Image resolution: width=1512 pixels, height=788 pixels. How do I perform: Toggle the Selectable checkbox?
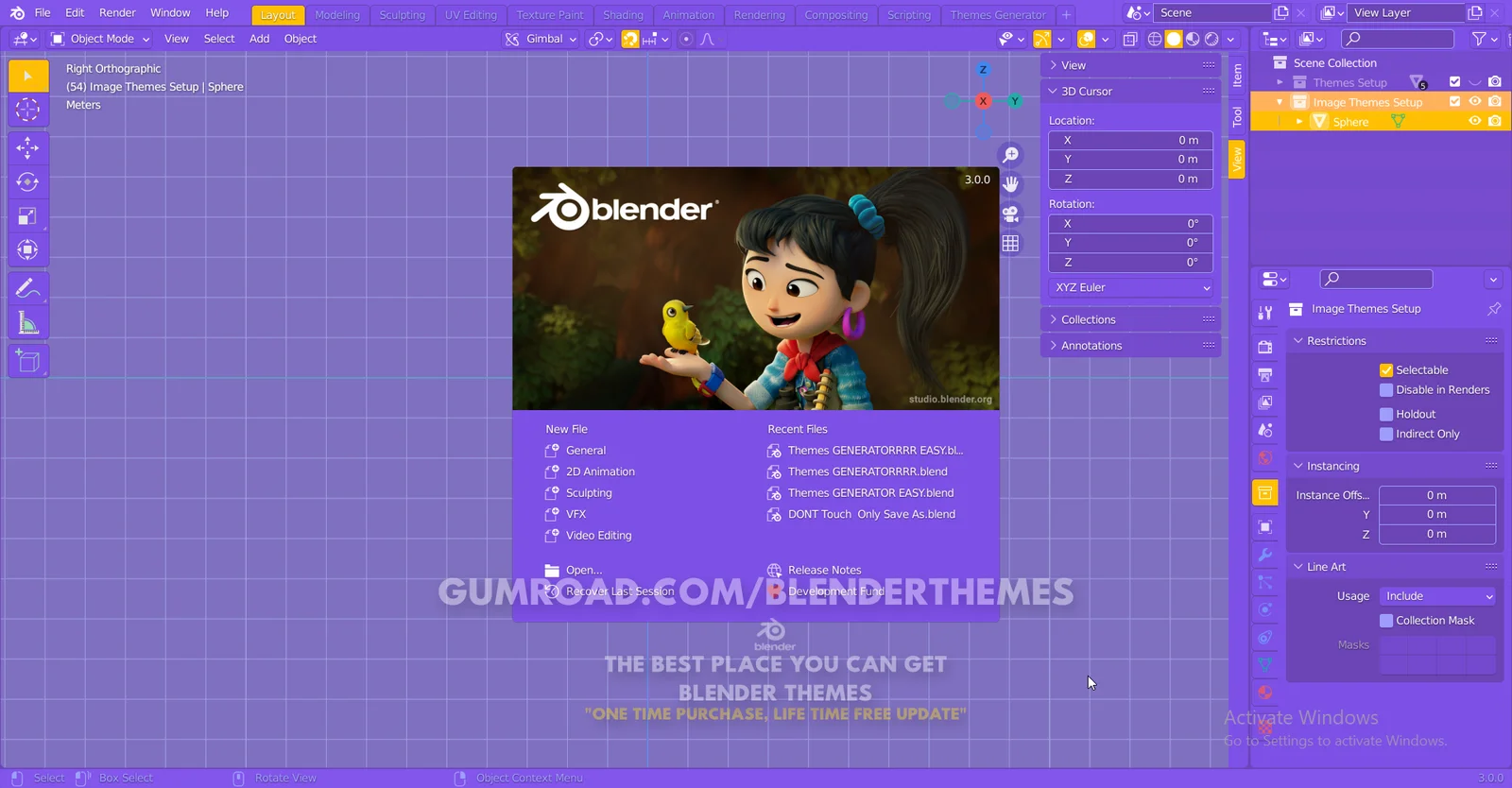pos(1386,370)
